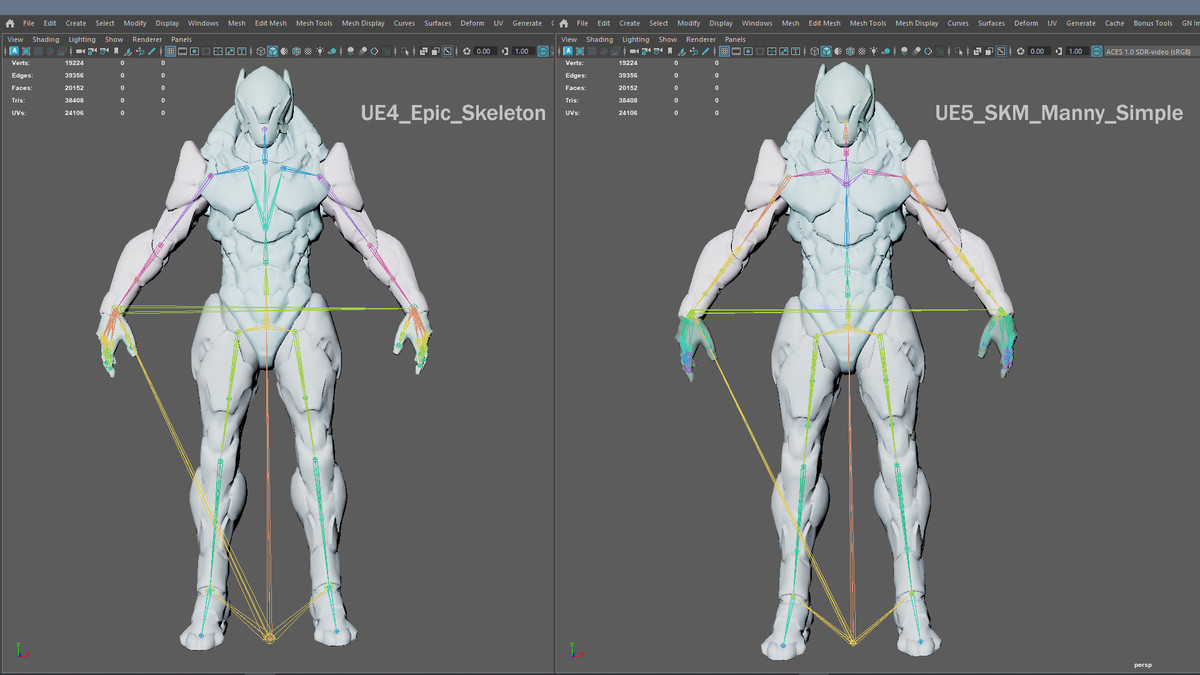Screen dimensions: 1200x675
Task: Toggle Grid display in UE4 viewport toolbar
Action: click(x=170, y=51)
